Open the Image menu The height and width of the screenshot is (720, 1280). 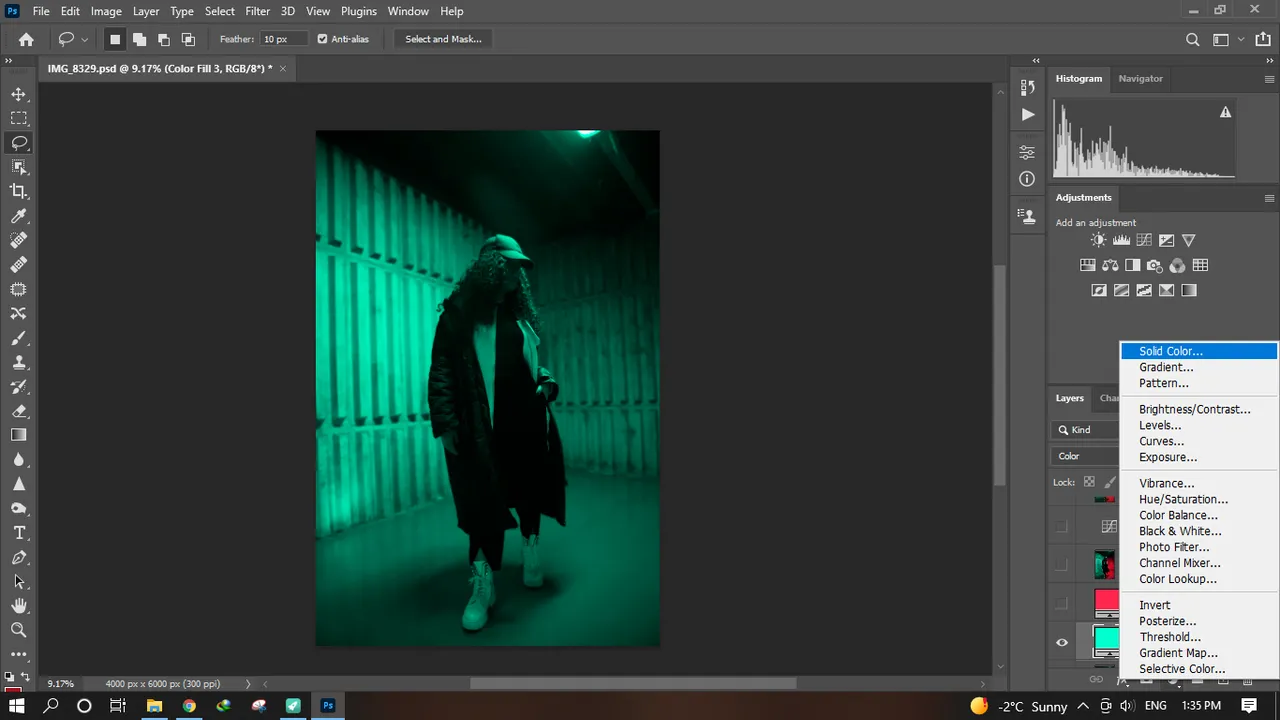[x=106, y=11]
